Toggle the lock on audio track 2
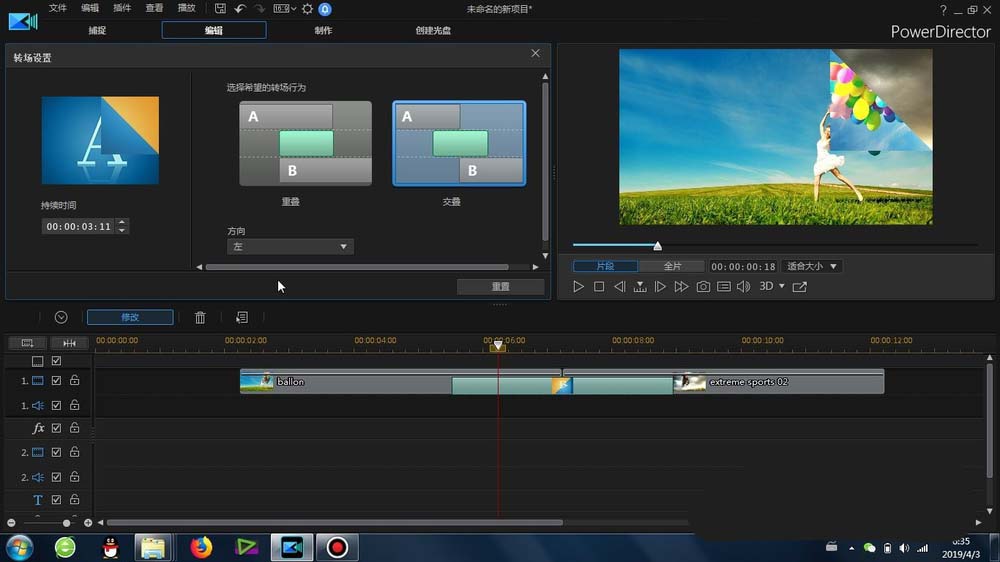1000x562 pixels. tap(74, 477)
